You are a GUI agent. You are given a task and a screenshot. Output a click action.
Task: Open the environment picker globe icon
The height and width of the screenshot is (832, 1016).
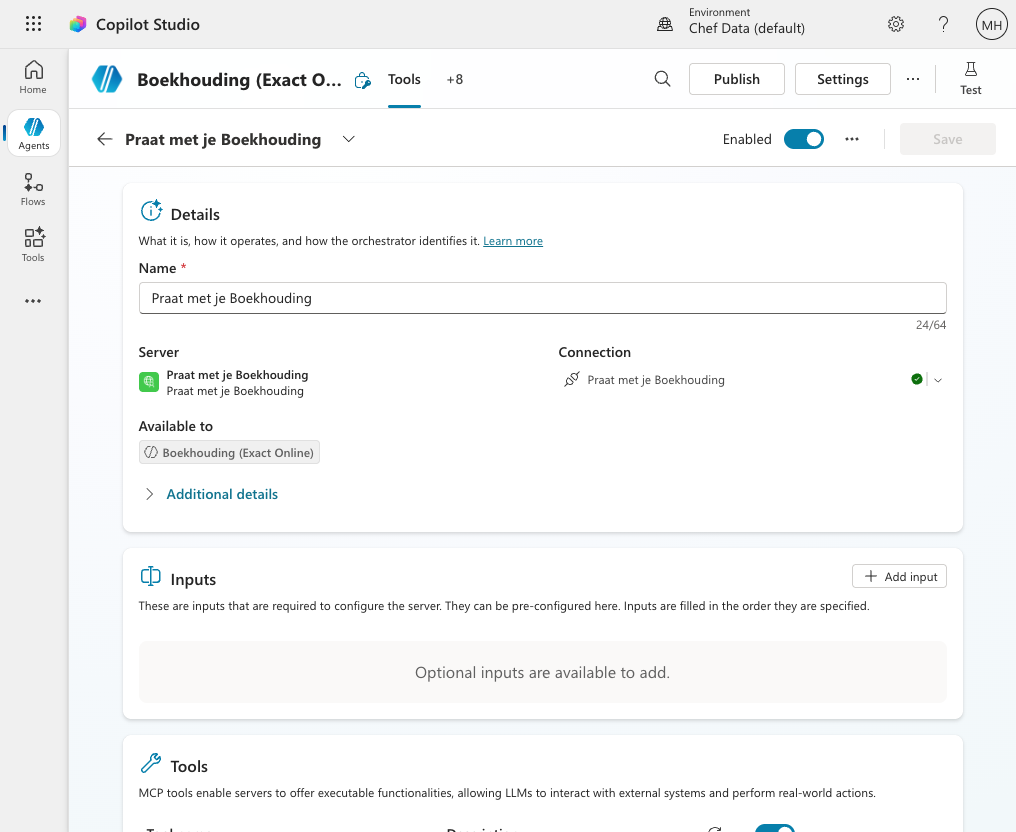(x=665, y=24)
